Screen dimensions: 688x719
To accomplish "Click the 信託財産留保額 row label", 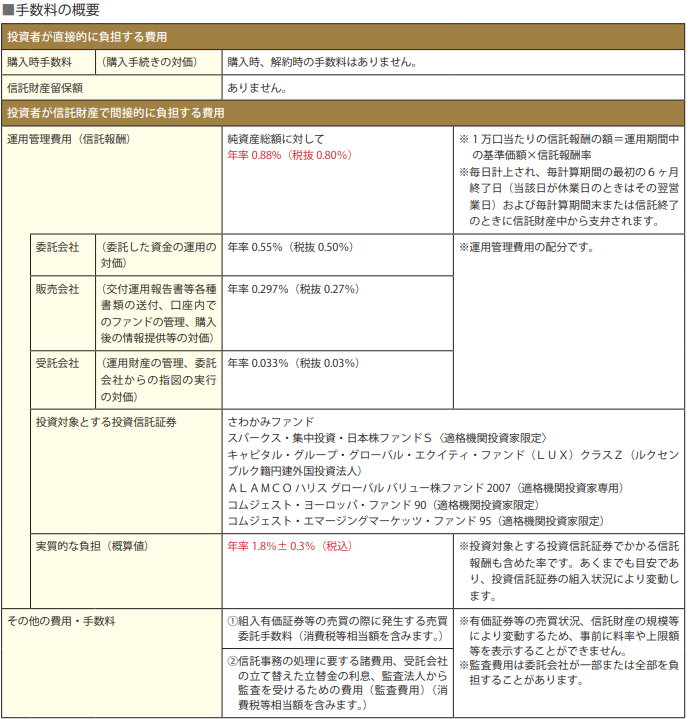I will 45,87.
